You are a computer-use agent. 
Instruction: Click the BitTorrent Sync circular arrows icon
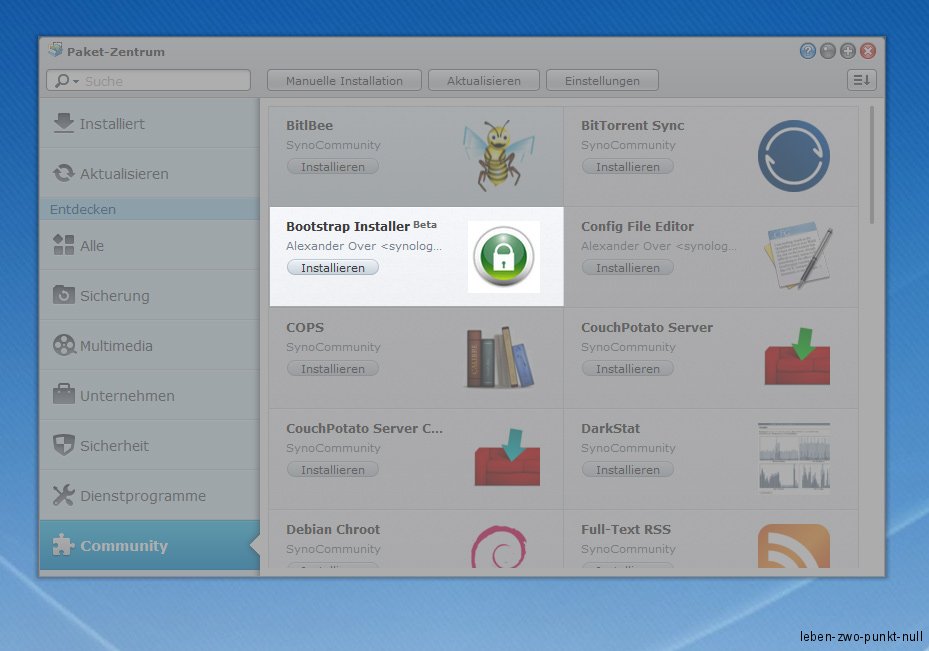tap(793, 156)
